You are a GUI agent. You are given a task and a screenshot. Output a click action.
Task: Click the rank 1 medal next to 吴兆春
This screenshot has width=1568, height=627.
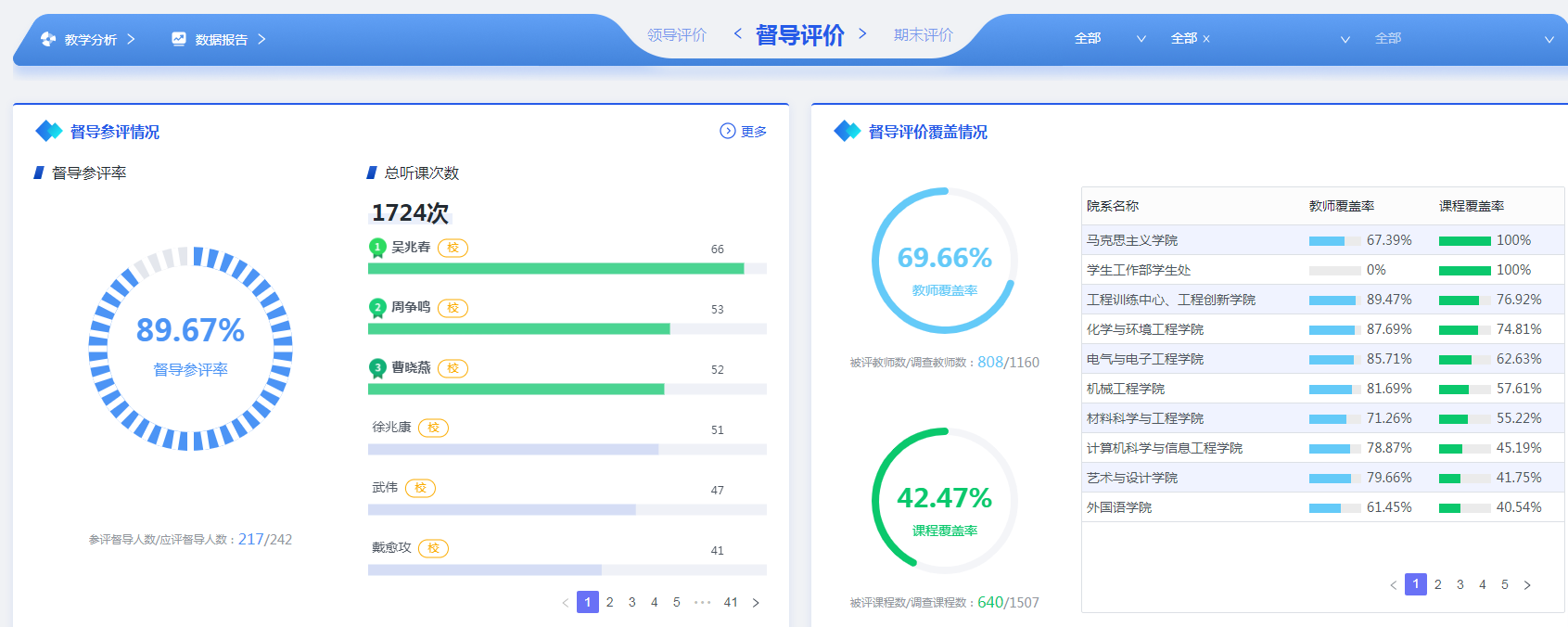click(x=377, y=248)
